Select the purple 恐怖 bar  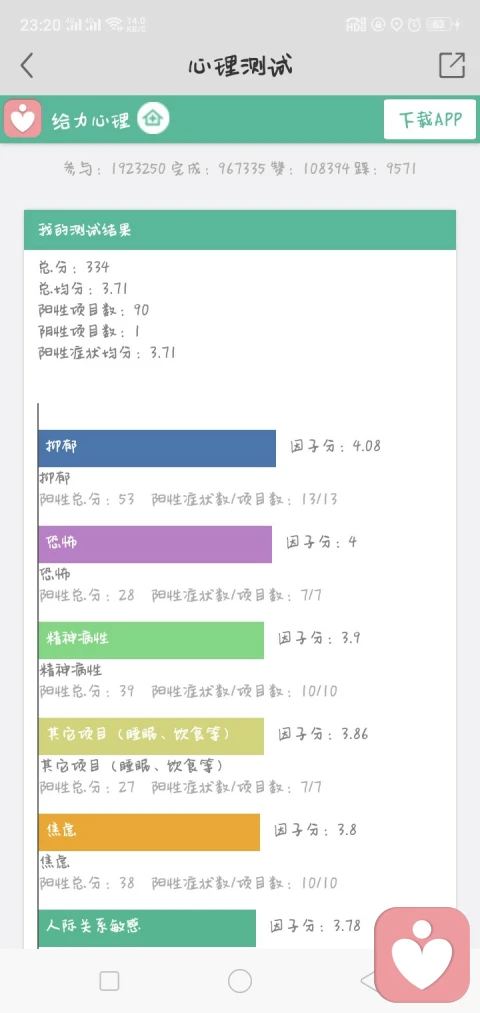(155, 544)
